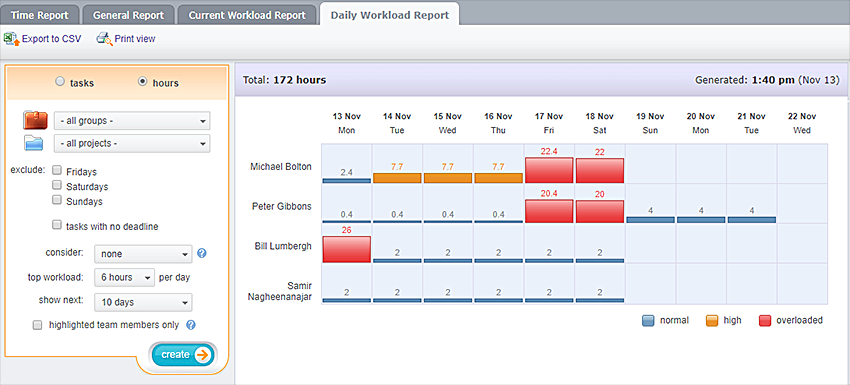Viewport: 850px width, 385px height.
Task: Click the Export to CSV spreadsheet icon
Action: pos(11,39)
